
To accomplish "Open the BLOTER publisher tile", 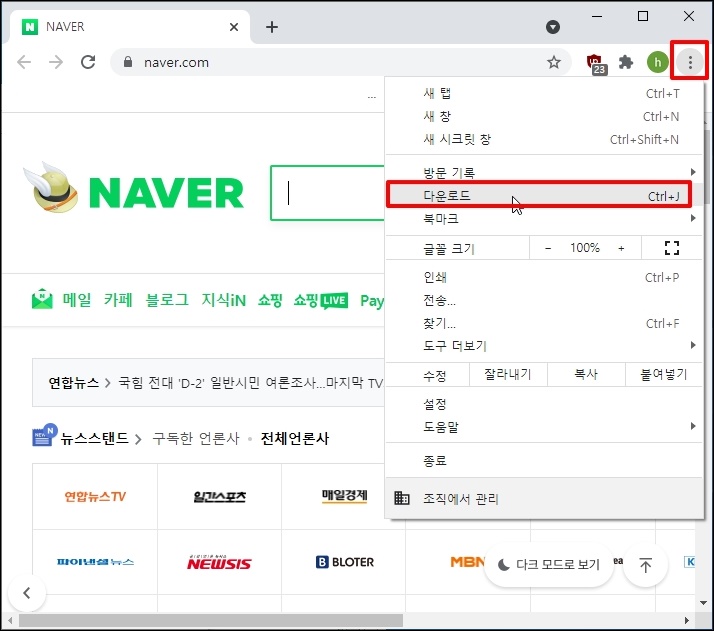I will (344, 562).
